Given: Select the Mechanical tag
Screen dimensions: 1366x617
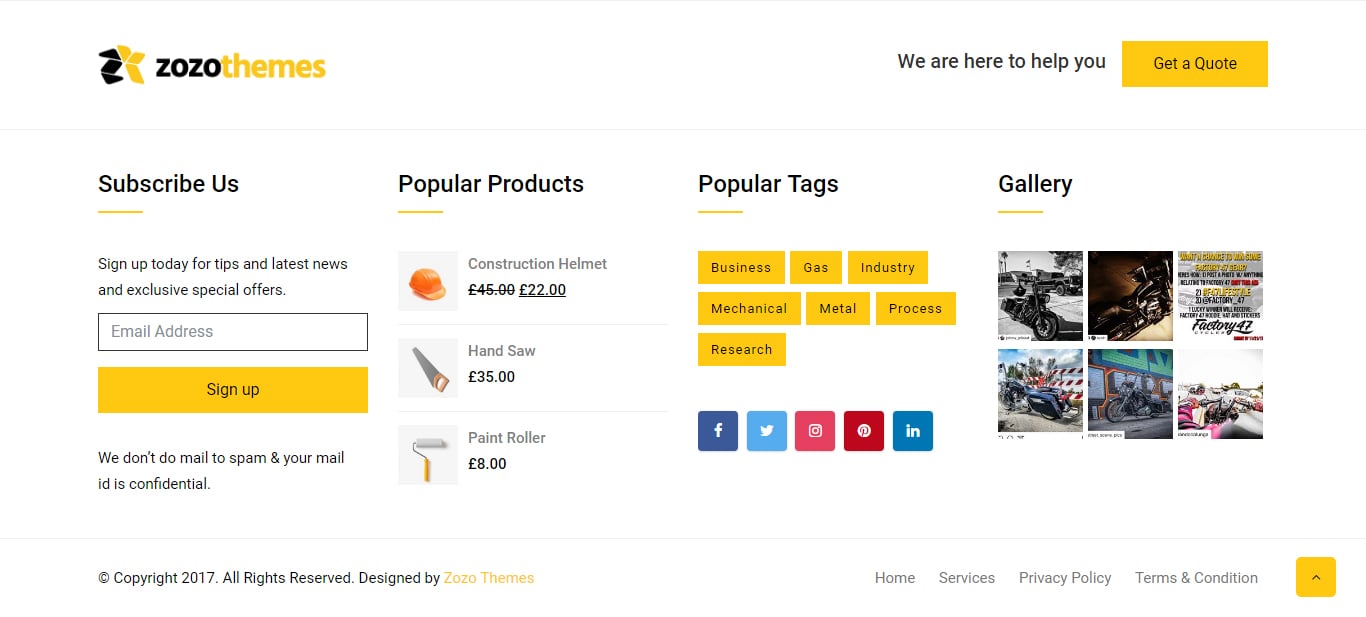Looking at the screenshot, I should click(x=749, y=309).
